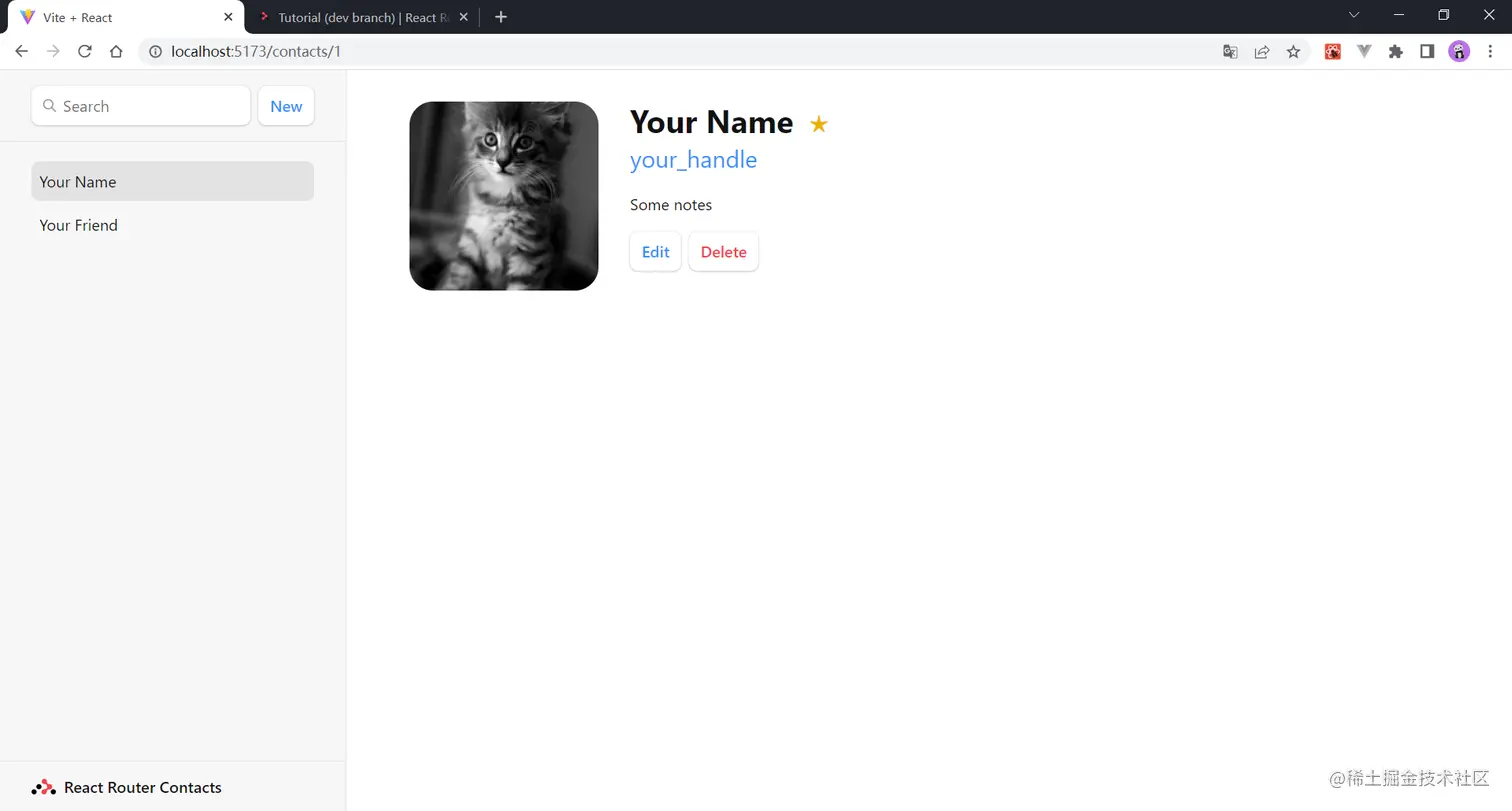Click the Google Translate icon in address bar
The width and height of the screenshot is (1512, 811).
coord(1229,51)
